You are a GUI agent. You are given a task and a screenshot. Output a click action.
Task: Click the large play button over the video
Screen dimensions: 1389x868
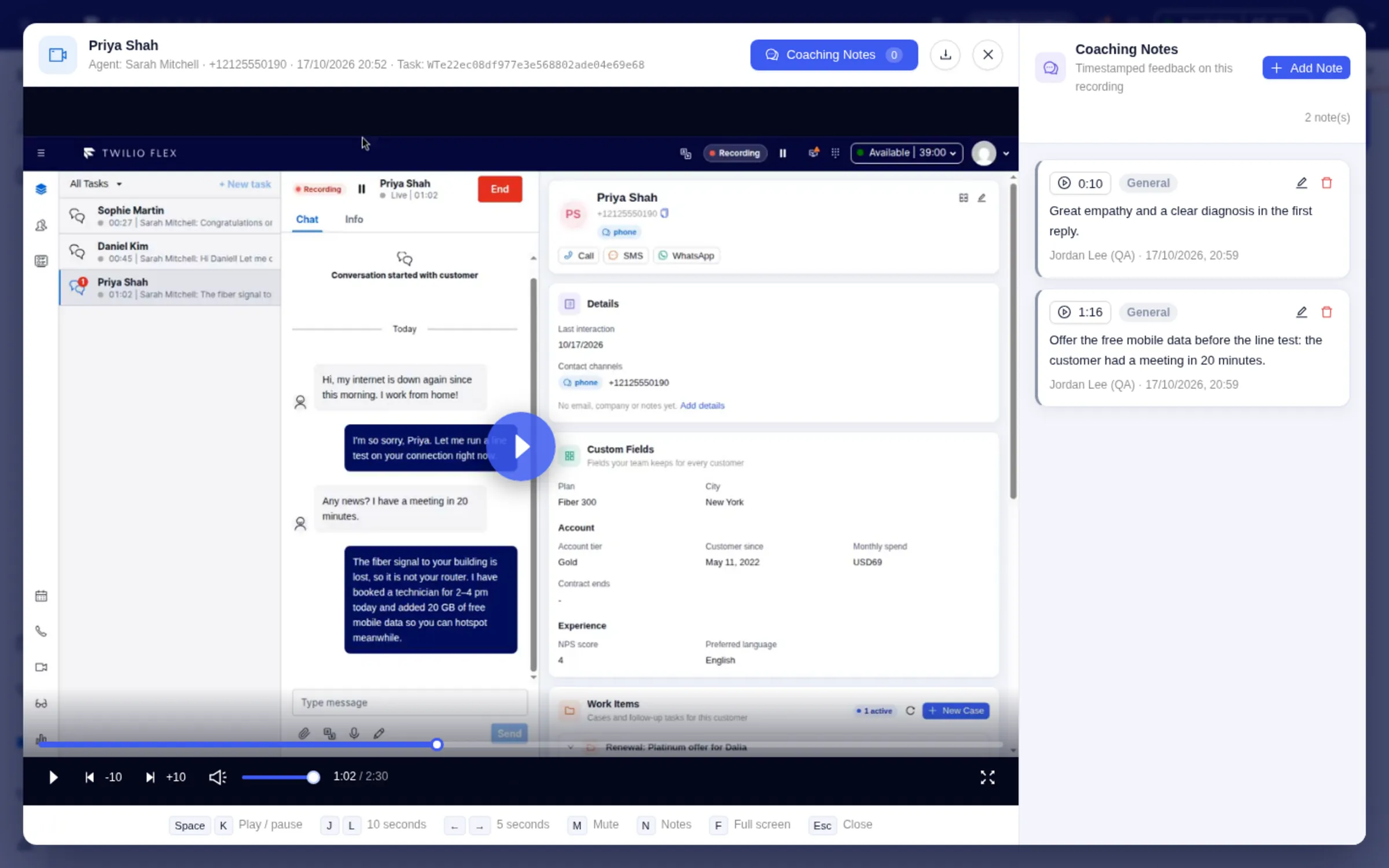[x=521, y=446]
